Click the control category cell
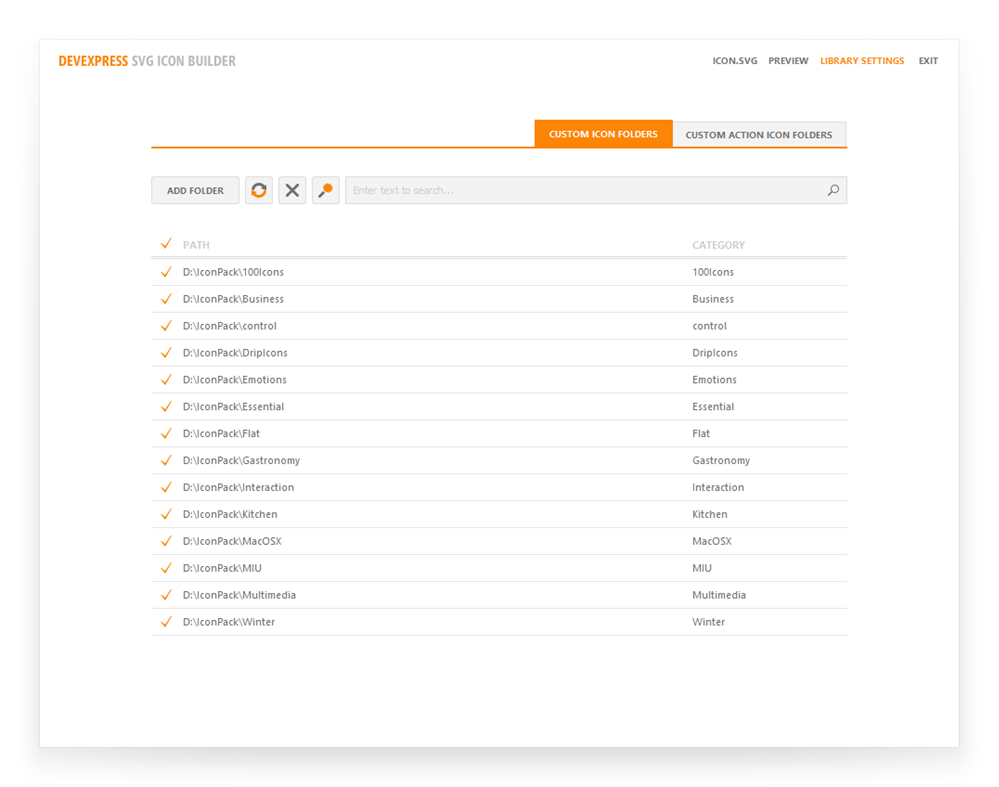 709,326
